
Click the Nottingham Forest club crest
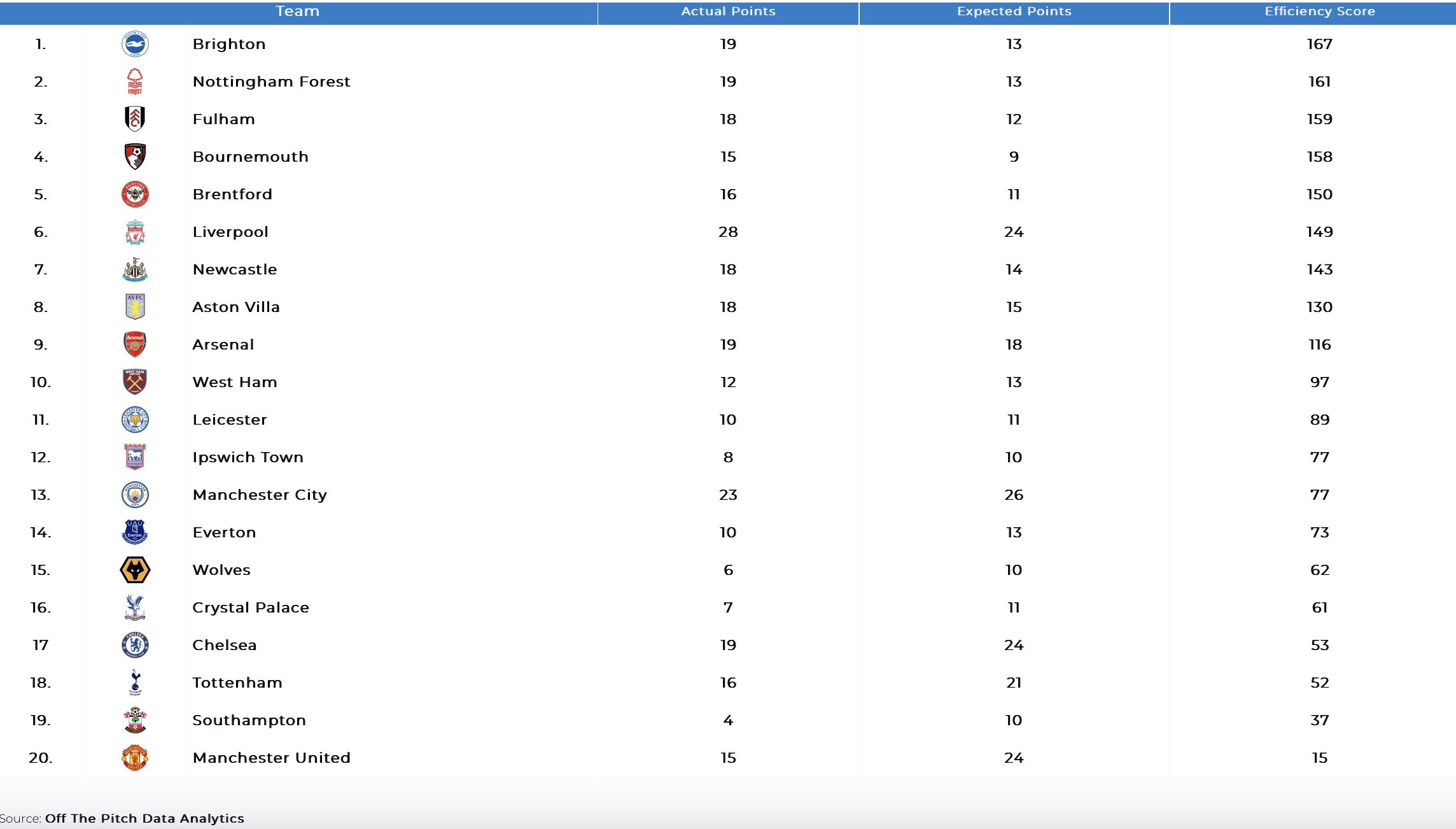tap(135, 81)
